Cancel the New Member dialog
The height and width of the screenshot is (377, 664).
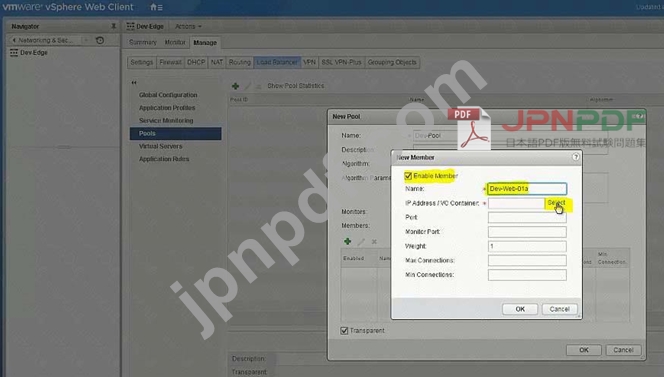(x=559, y=309)
